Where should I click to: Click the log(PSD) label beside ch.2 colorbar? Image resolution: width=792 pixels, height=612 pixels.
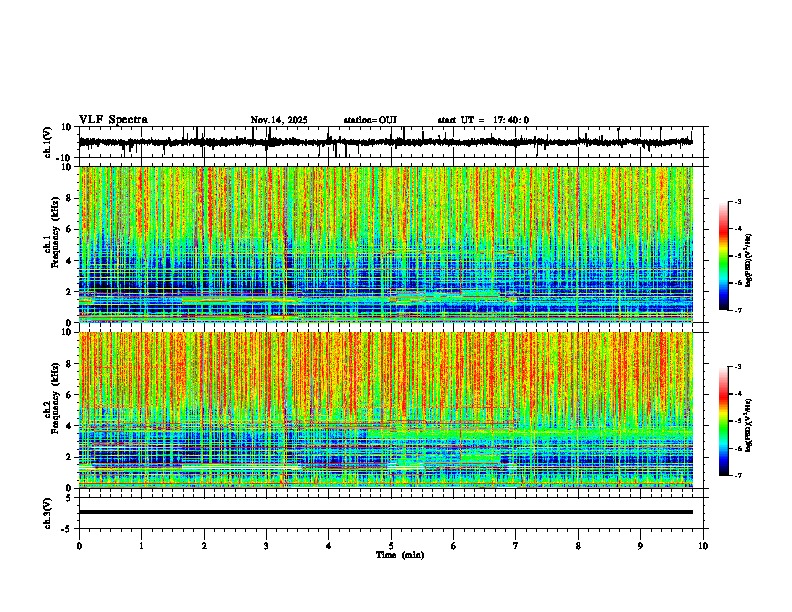click(748, 425)
